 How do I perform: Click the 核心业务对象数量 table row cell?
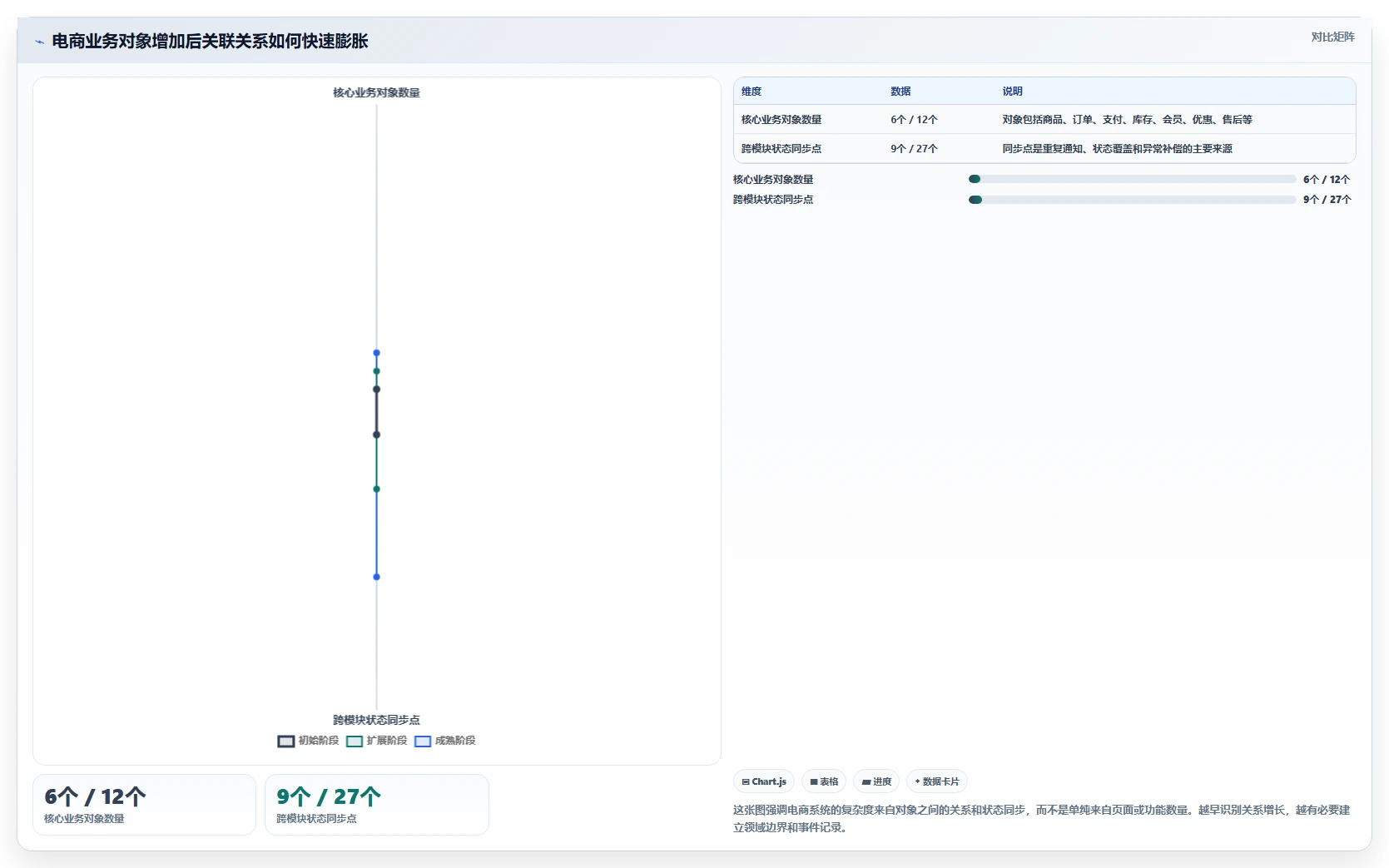pos(781,120)
